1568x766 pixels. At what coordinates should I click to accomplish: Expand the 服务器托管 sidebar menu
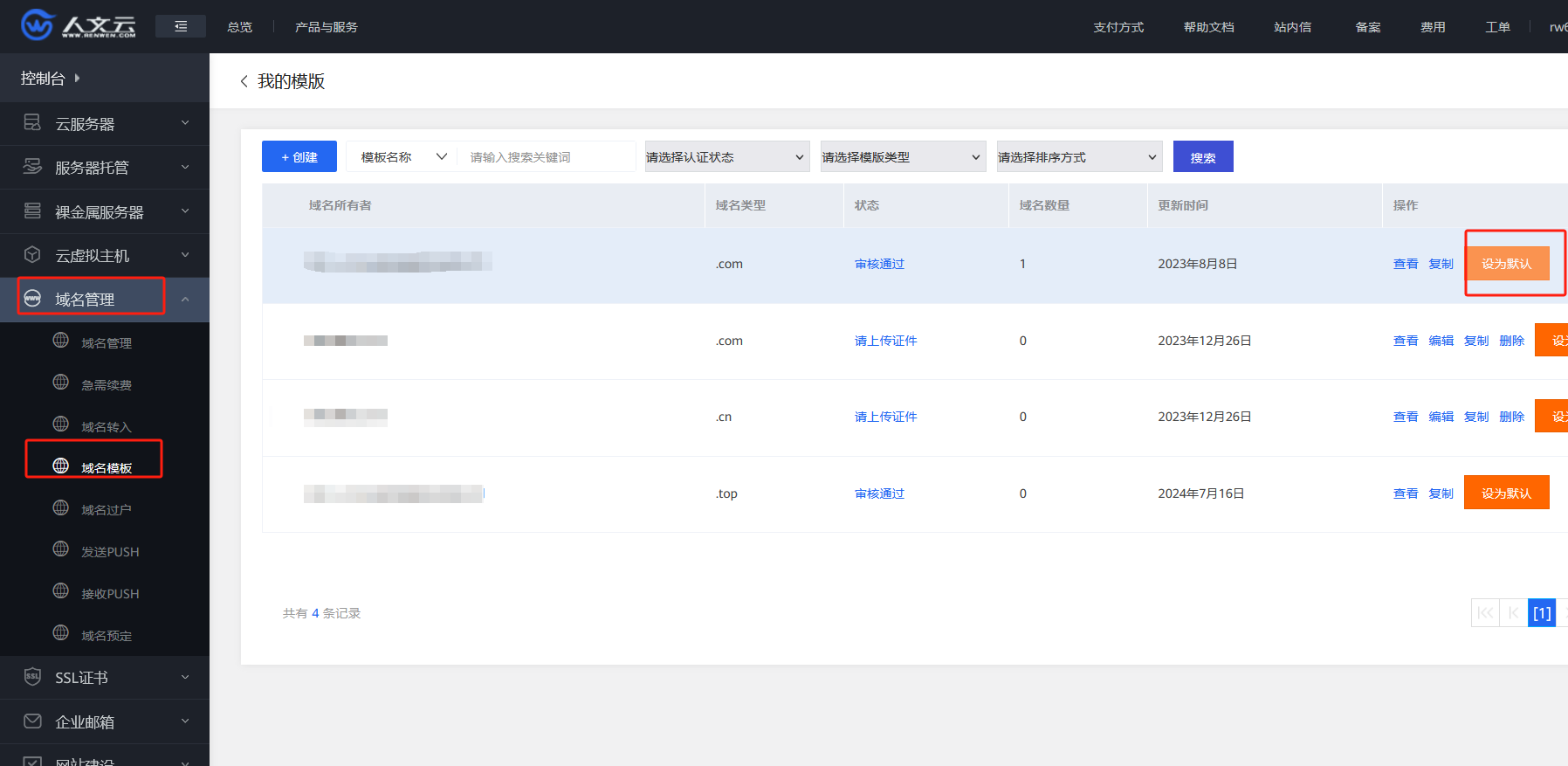(x=185, y=167)
